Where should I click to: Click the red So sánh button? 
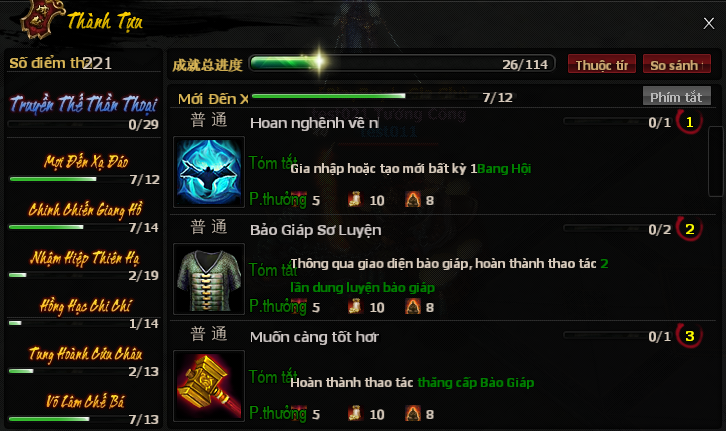[676, 64]
